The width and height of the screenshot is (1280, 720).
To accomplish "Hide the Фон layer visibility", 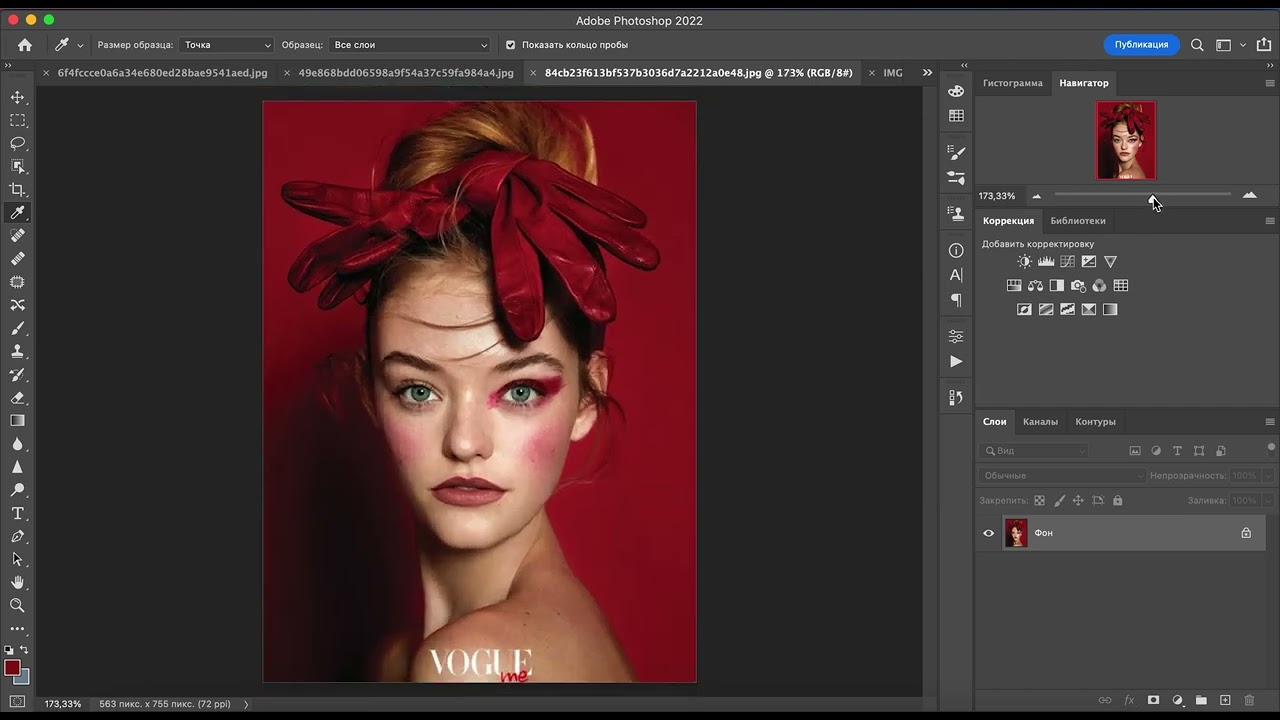I will click(989, 533).
